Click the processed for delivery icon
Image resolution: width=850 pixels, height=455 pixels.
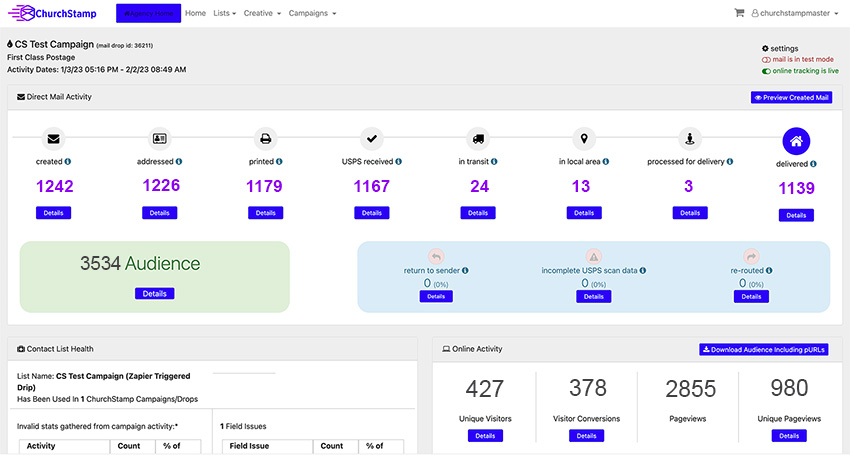[x=690, y=139]
